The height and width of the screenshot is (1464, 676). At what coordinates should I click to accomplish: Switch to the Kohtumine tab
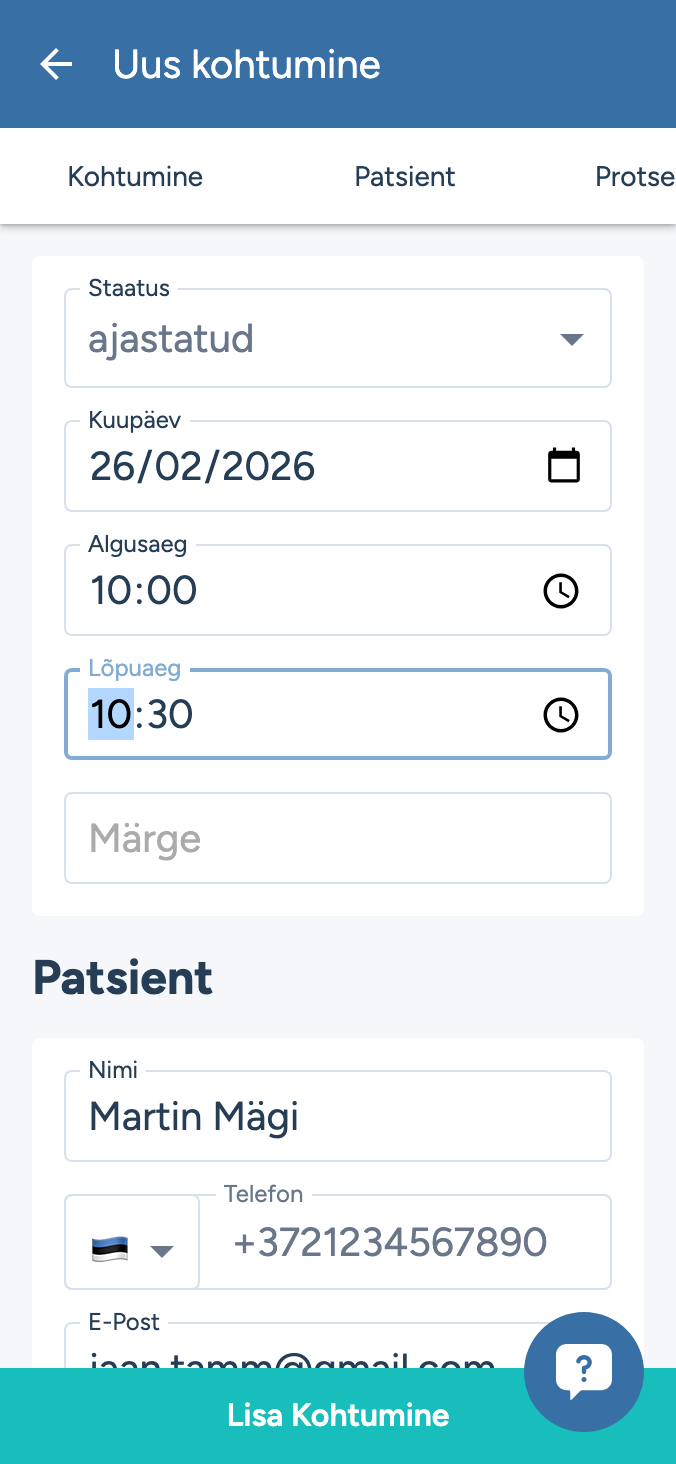pyautogui.click(x=135, y=177)
